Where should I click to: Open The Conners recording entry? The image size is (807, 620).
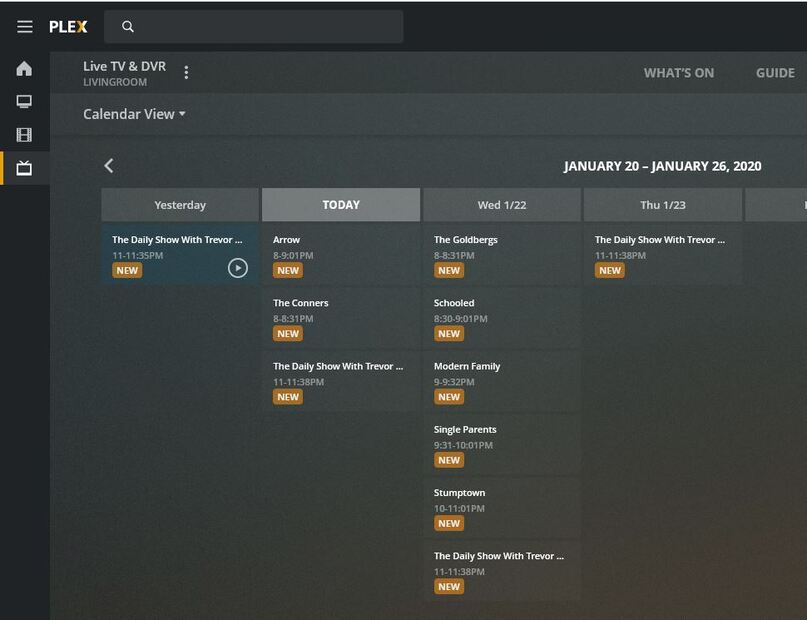tap(341, 317)
